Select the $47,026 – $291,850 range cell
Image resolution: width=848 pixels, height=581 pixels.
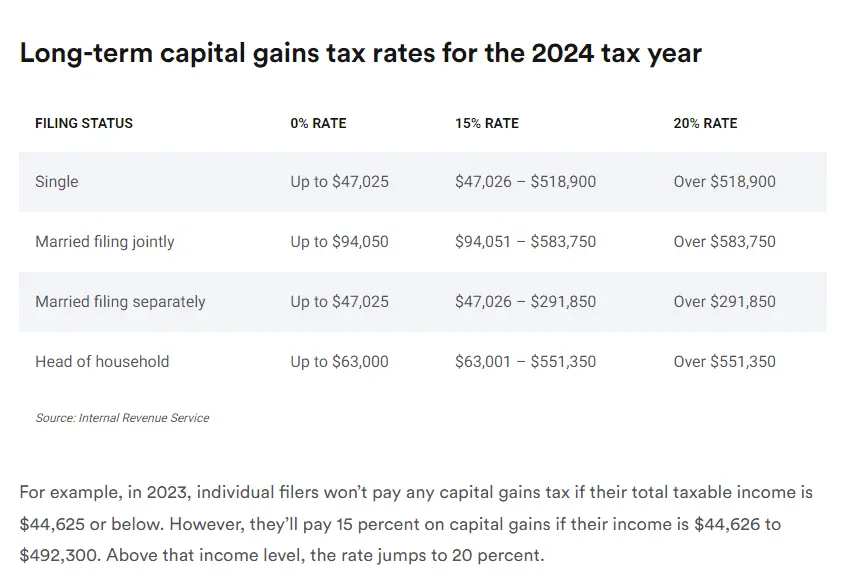(525, 302)
